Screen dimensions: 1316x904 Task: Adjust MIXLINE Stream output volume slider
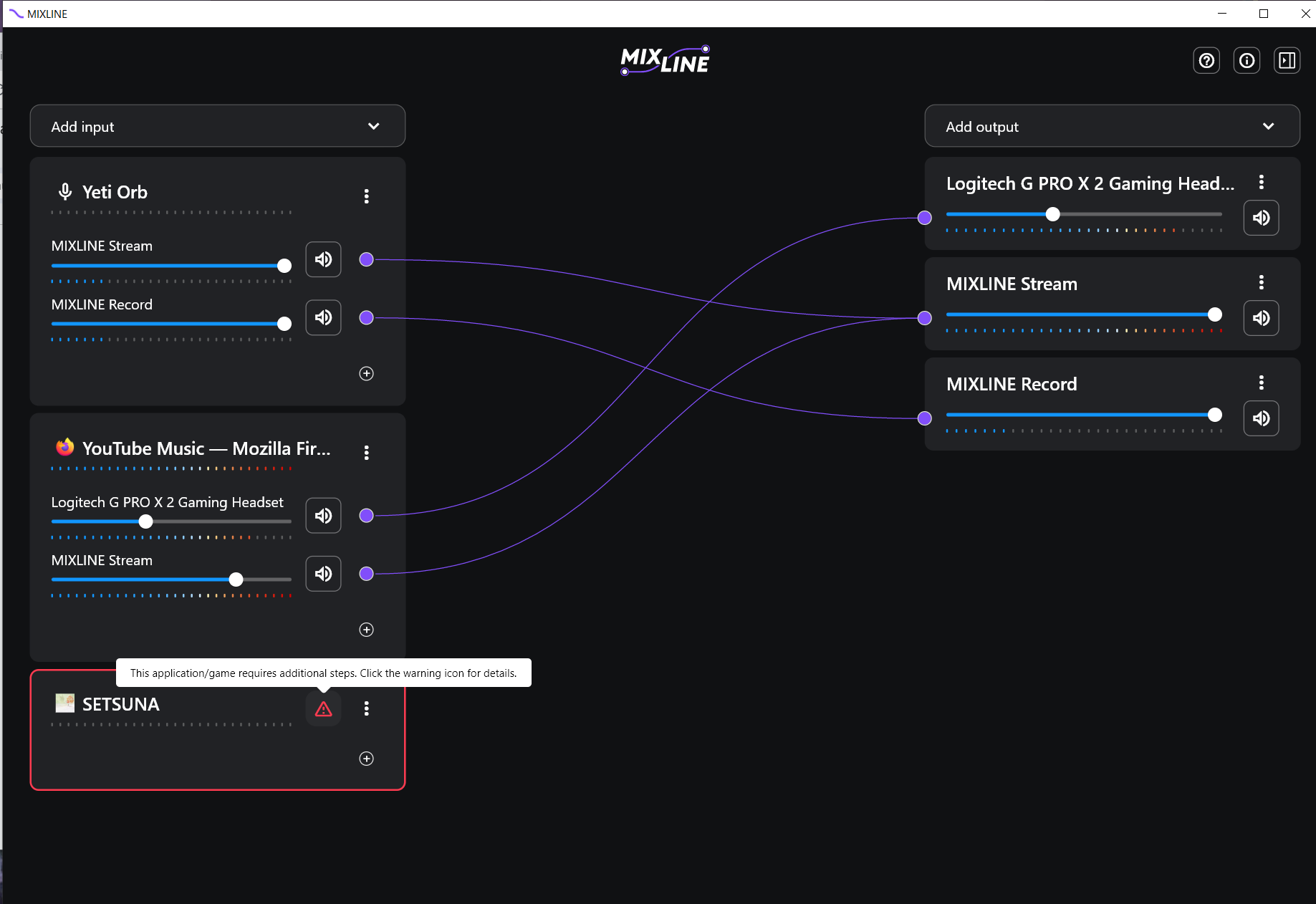click(1084, 314)
